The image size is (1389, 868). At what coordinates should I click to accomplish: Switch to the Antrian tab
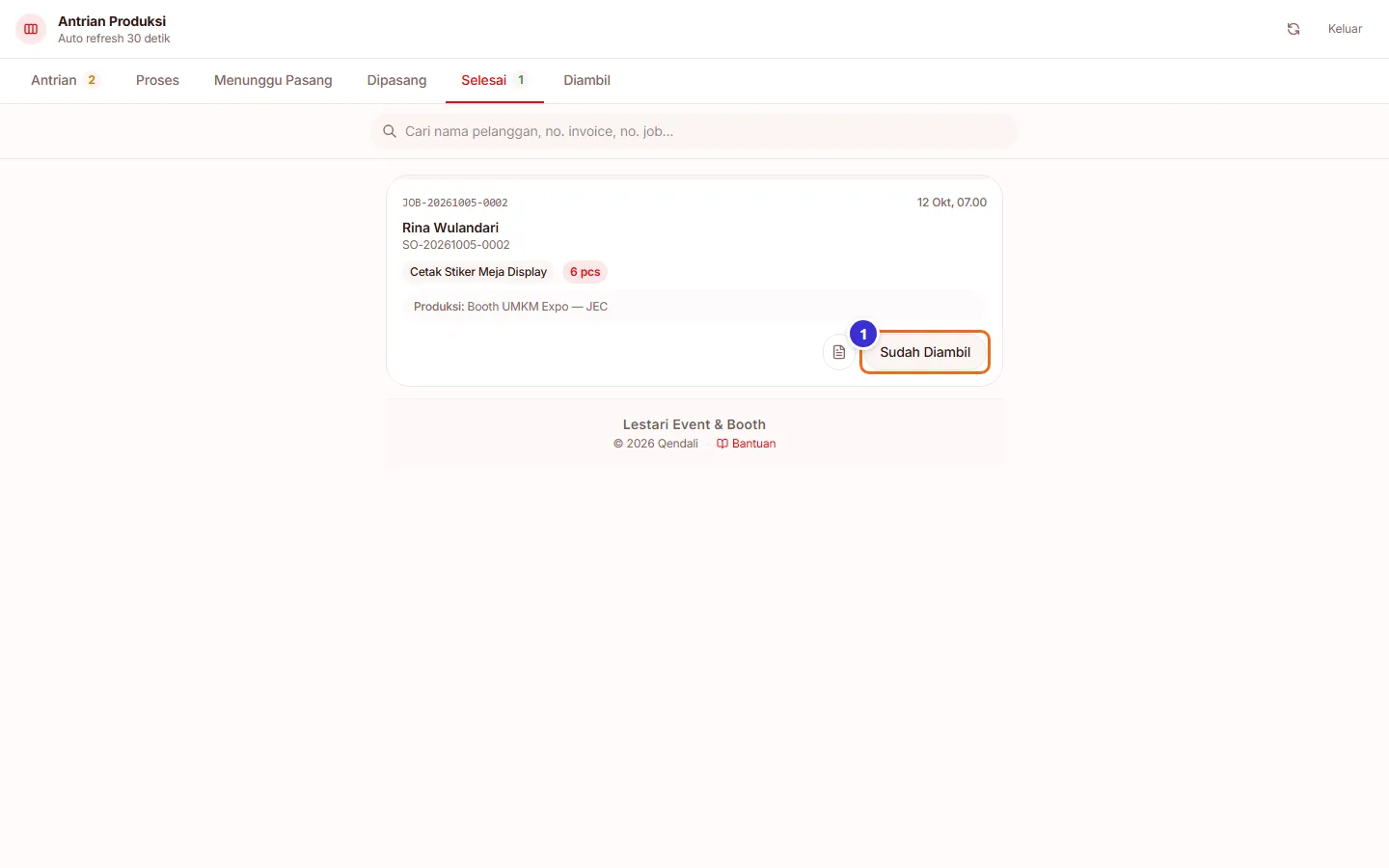click(65, 80)
